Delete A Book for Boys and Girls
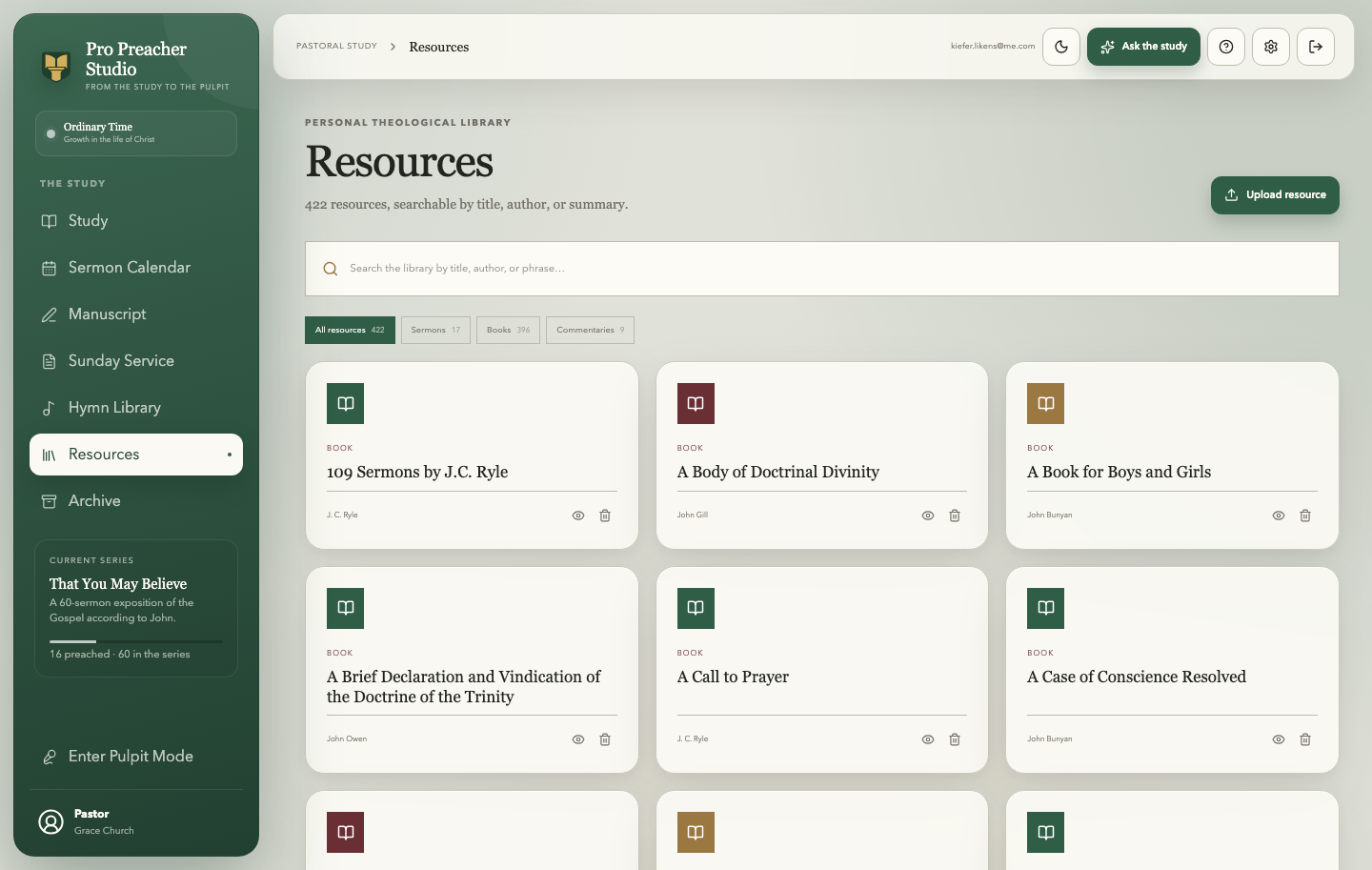1372x870 pixels. (1305, 516)
